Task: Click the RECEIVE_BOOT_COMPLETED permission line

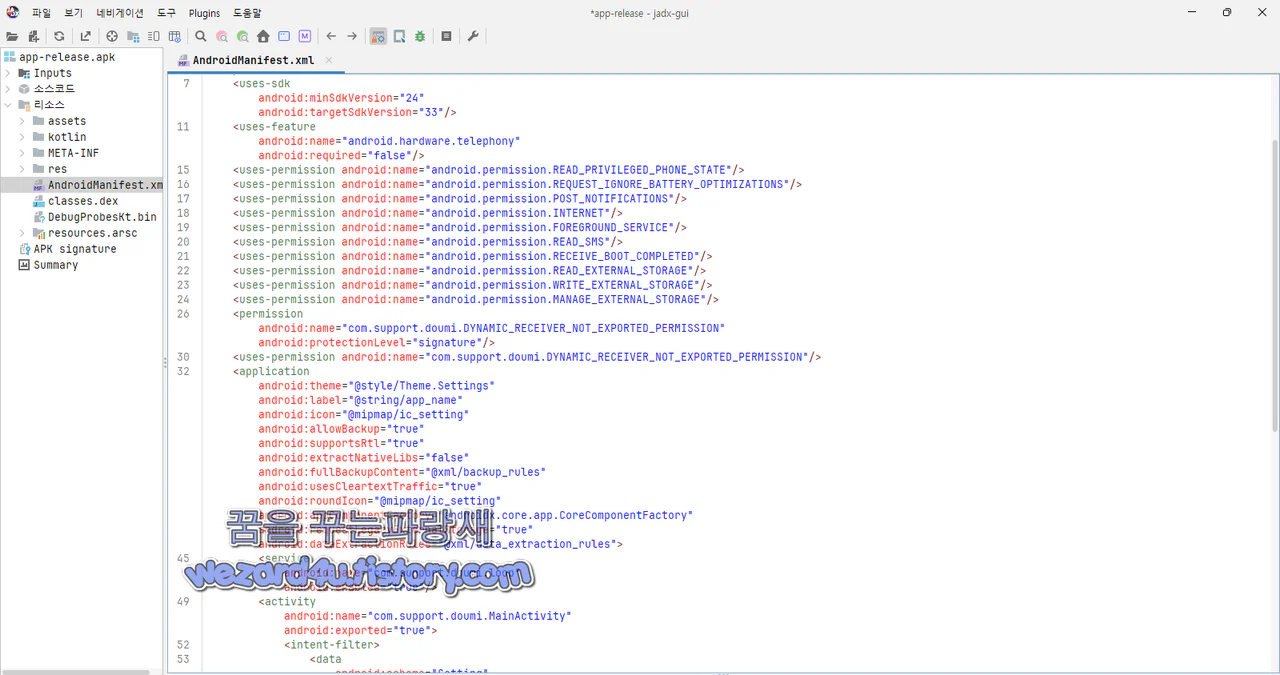Action: pos(473,256)
